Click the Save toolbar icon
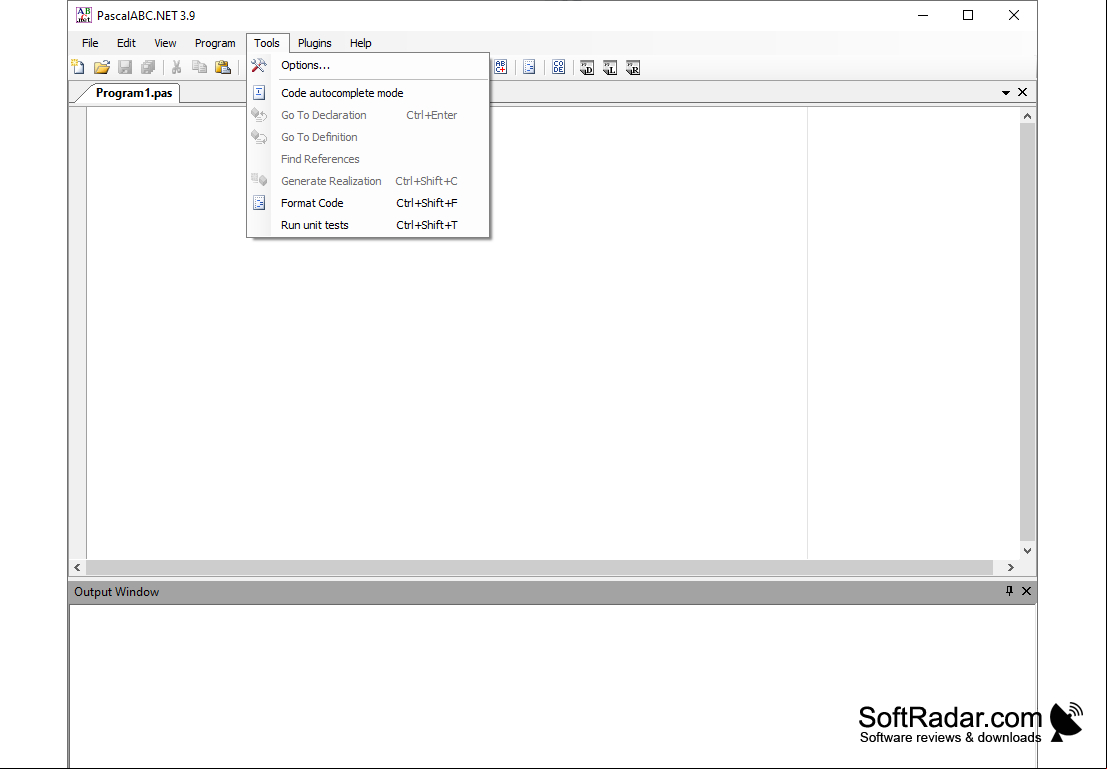The height and width of the screenshot is (769, 1107). point(125,67)
